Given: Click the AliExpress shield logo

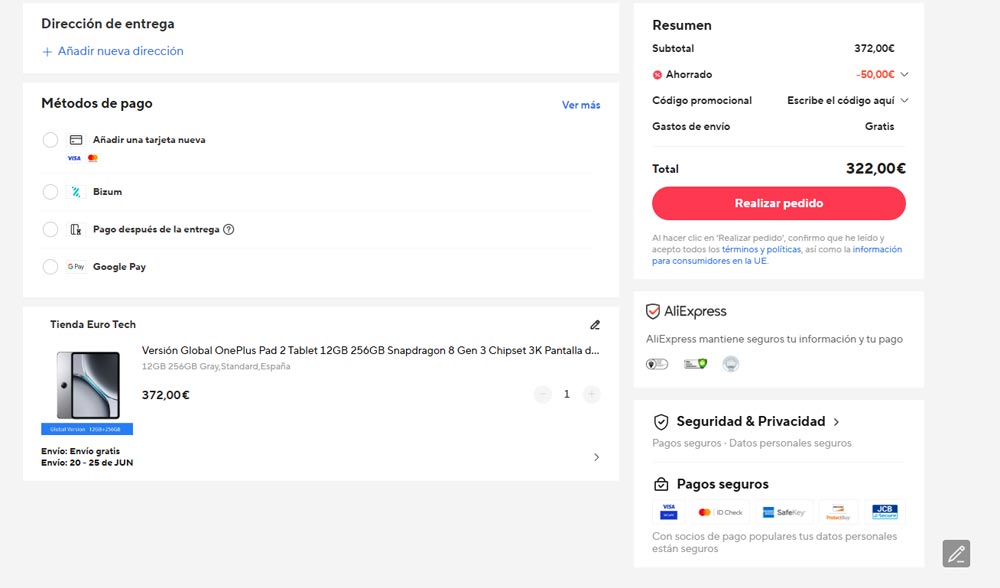Looking at the screenshot, I should click(x=652, y=311).
